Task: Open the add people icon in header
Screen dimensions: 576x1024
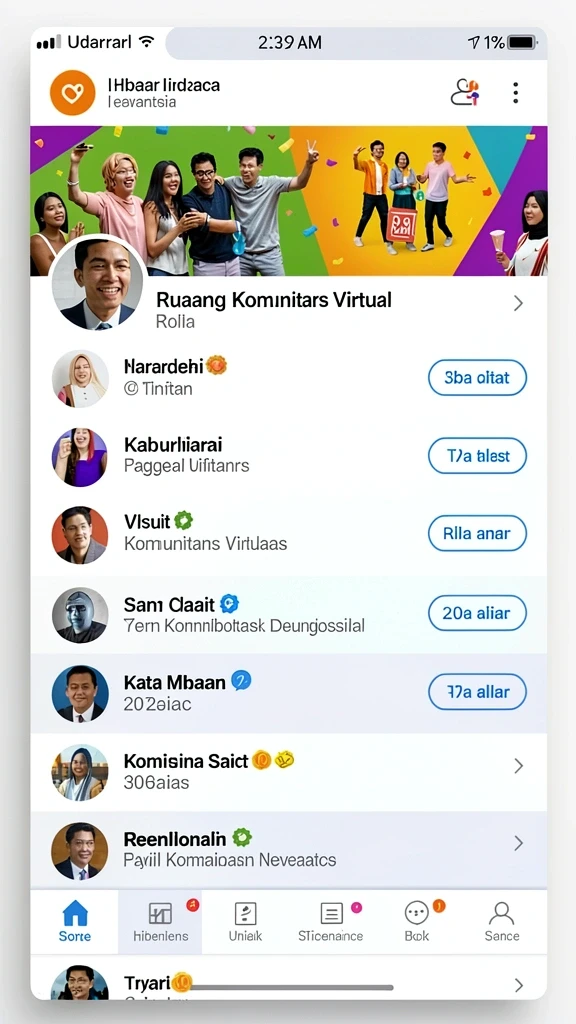Action: [465, 93]
